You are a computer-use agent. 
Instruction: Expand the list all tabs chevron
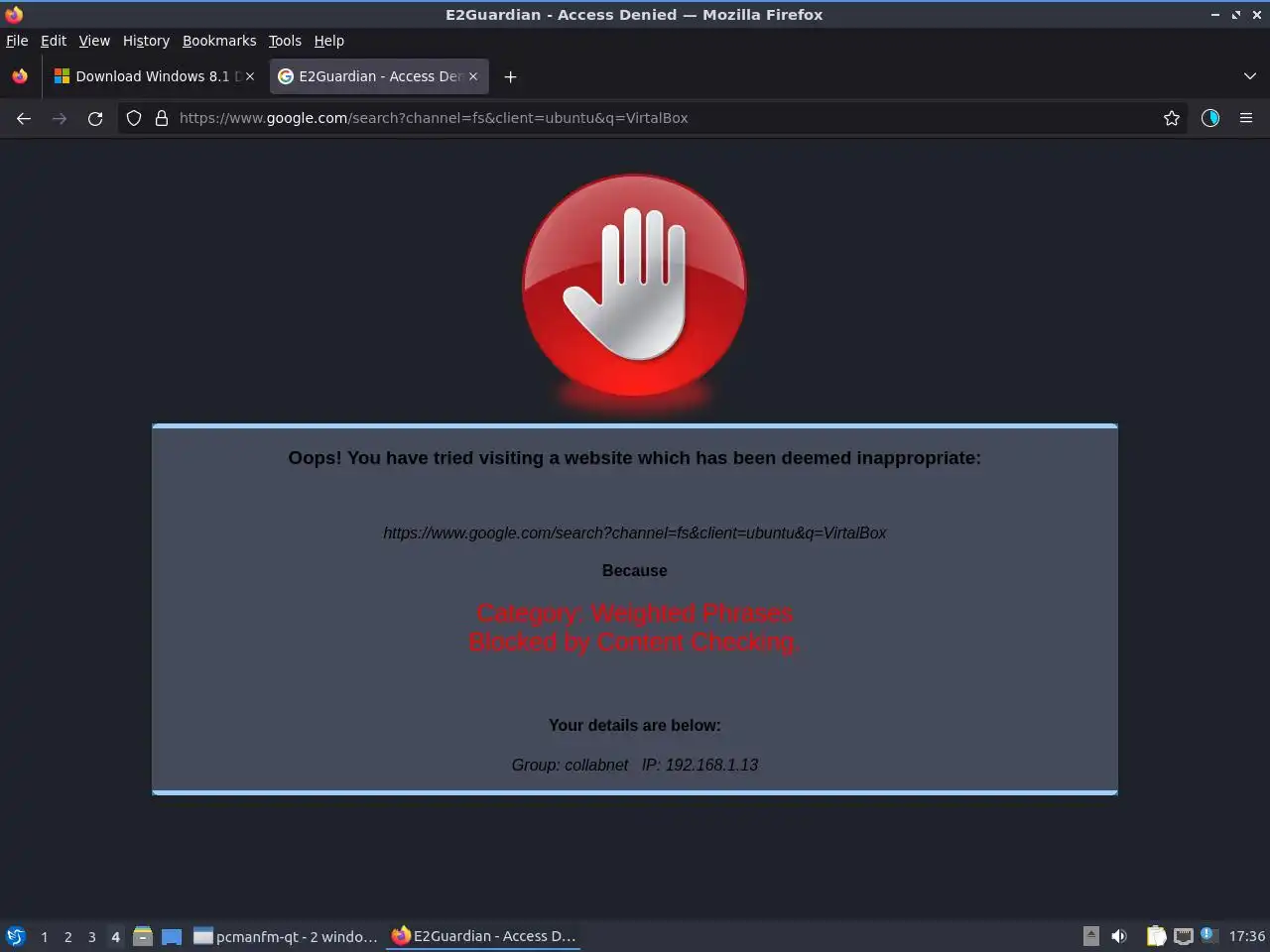tap(1250, 76)
